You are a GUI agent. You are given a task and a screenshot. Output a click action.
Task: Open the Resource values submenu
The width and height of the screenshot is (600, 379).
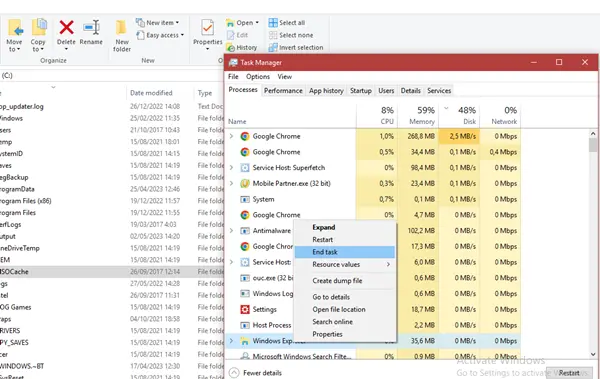point(345,265)
